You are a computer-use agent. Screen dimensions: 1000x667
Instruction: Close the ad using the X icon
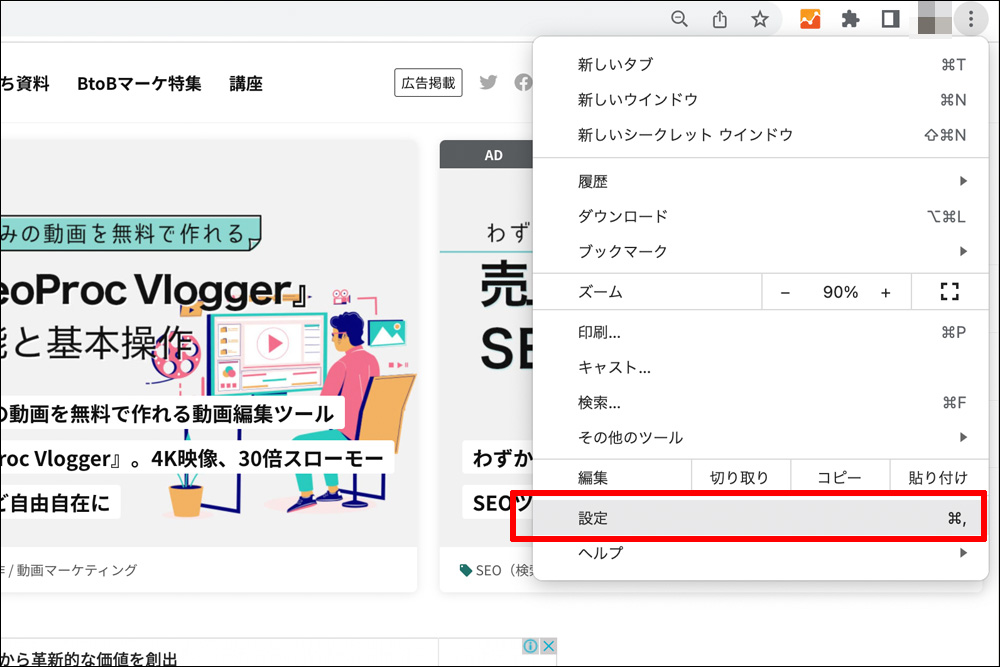(548, 647)
